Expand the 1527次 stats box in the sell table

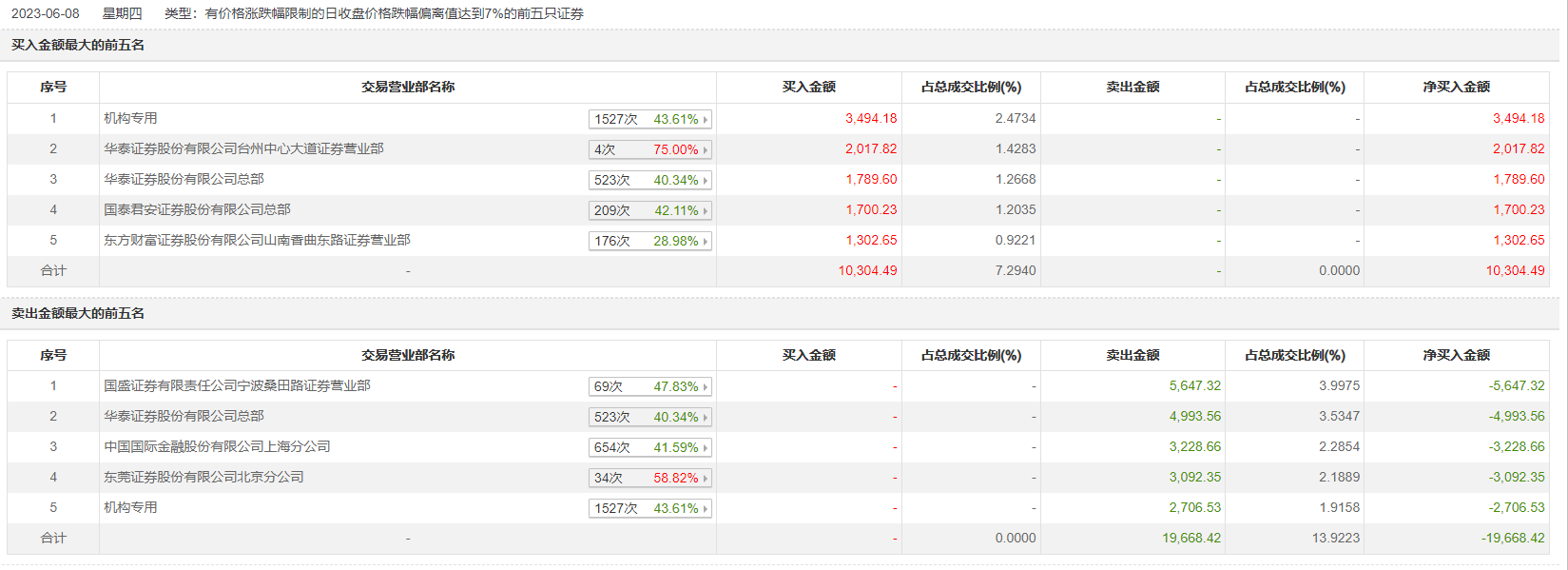pyautogui.click(x=650, y=508)
